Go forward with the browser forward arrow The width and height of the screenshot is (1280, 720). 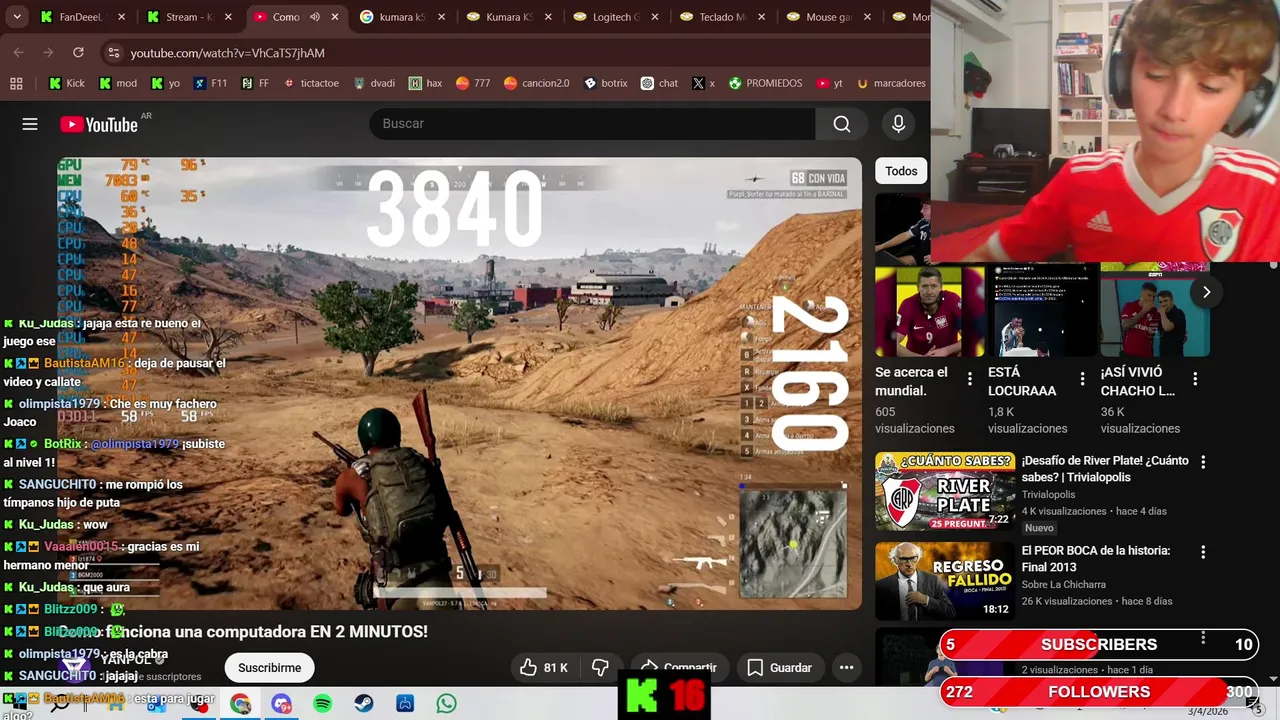48,52
